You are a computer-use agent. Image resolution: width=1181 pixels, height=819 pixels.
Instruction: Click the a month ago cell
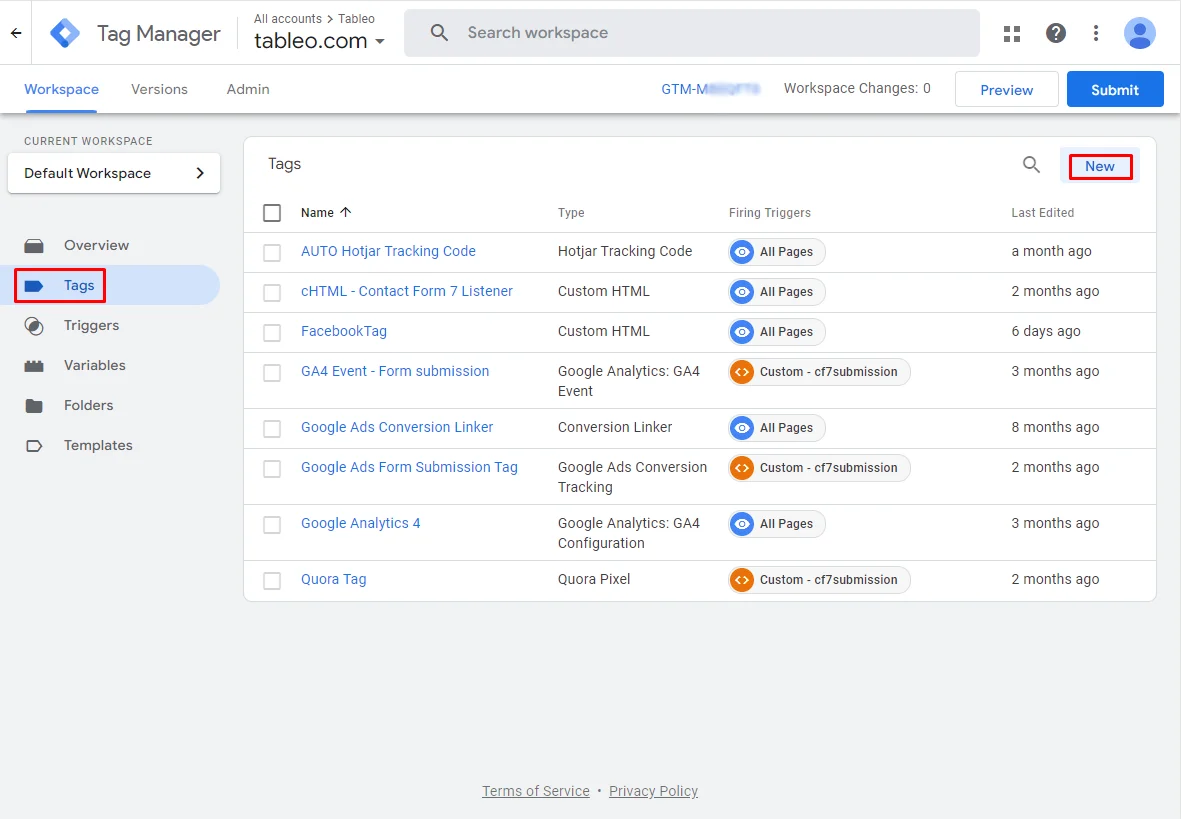point(1051,252)
